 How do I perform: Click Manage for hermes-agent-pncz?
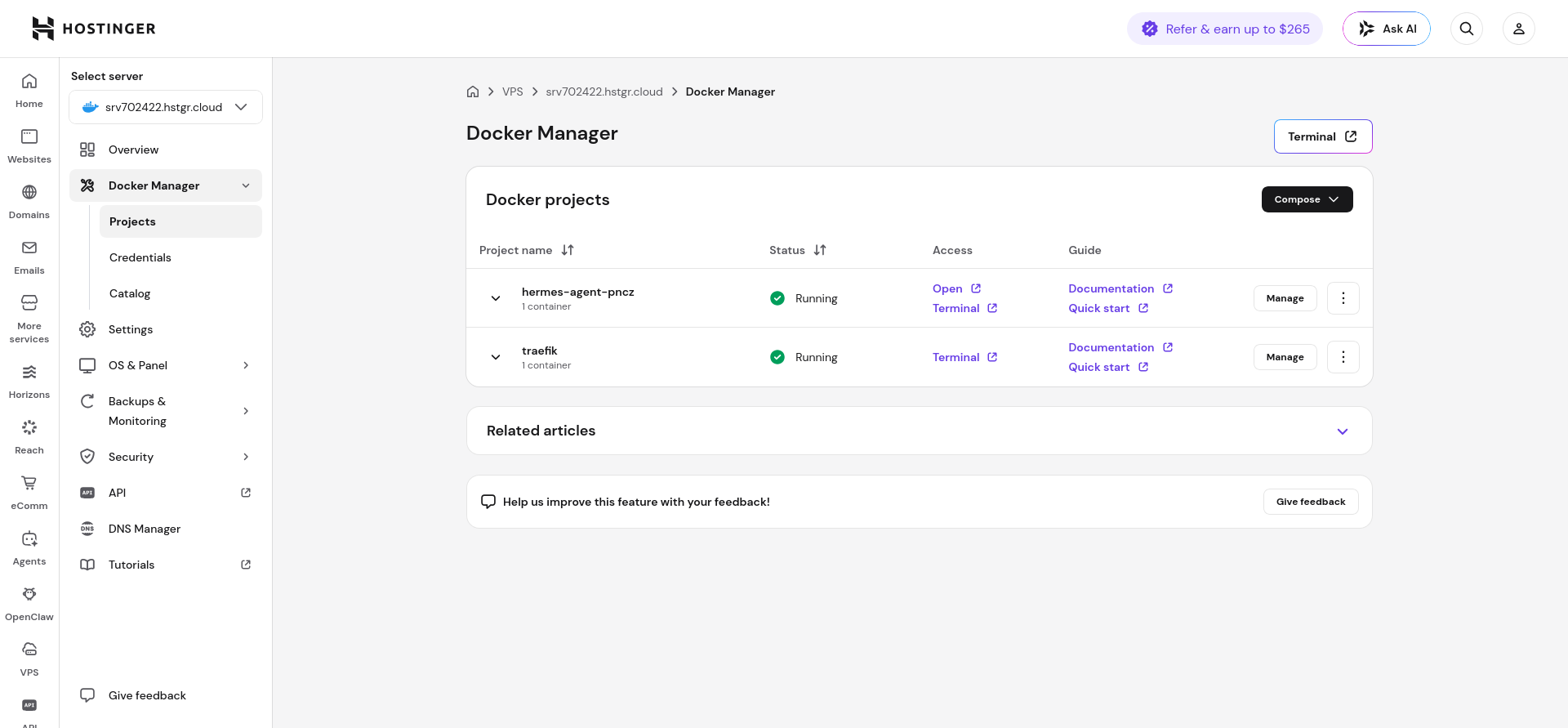click(1285, 298)
